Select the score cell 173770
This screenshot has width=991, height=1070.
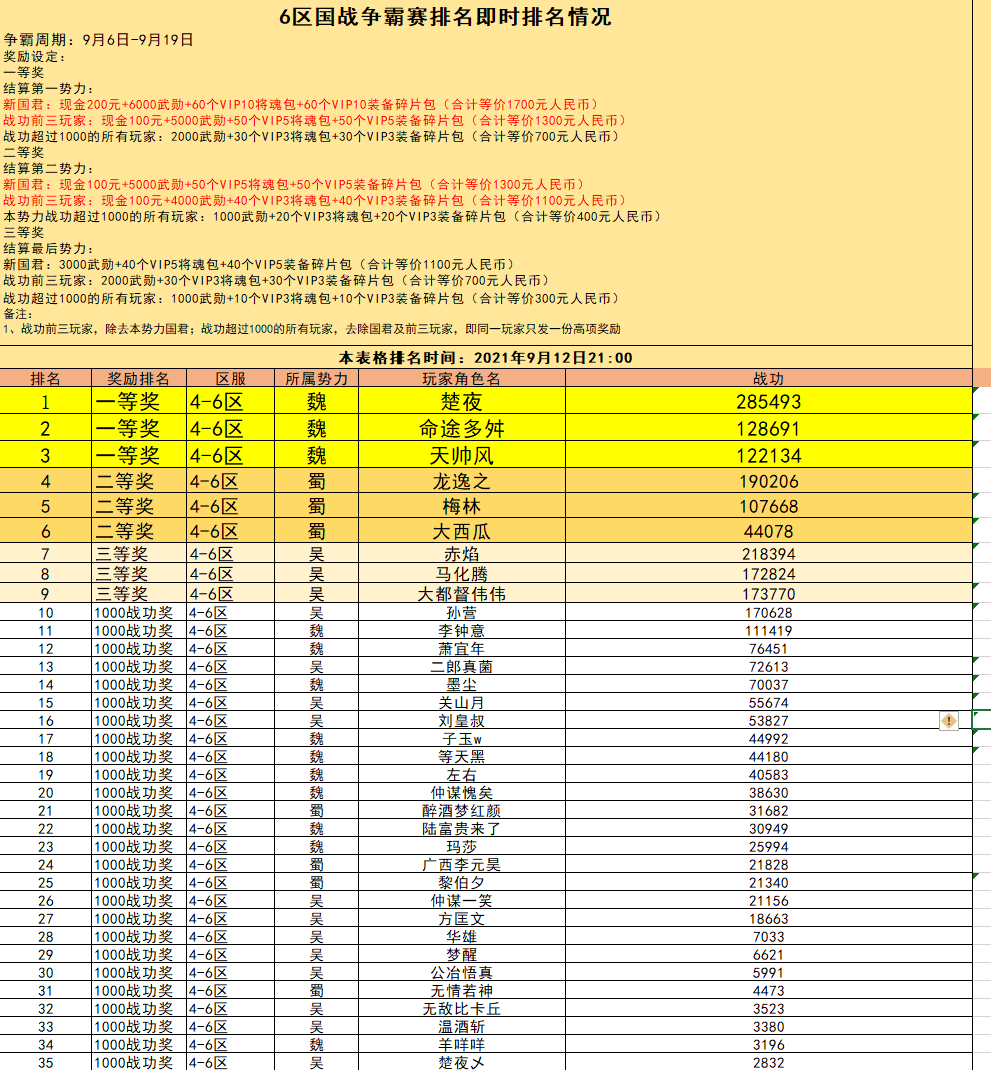[769, 593]
